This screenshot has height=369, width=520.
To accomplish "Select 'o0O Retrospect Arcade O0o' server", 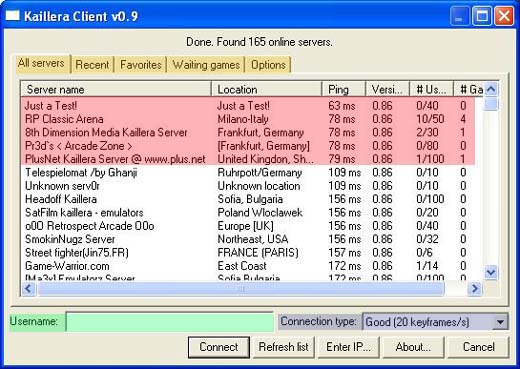I will click(x=248, y=226).
